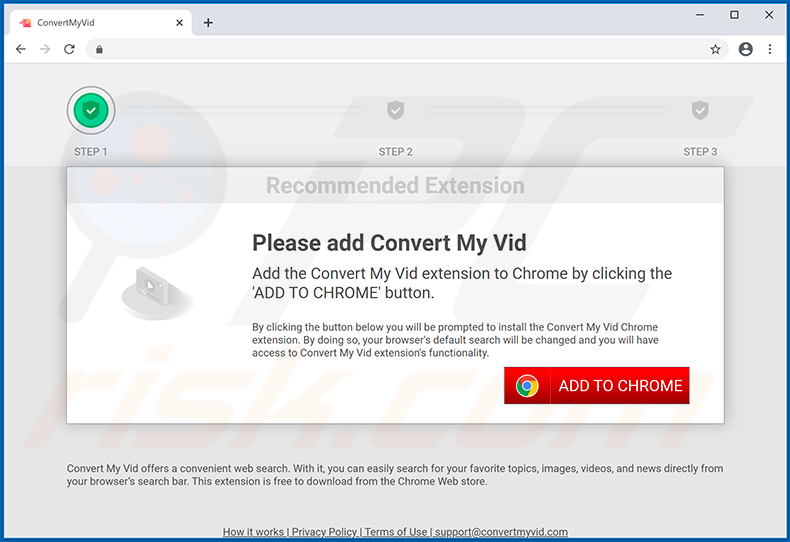Image resolution: width=790 pixels, height=542 pixels.
Task: Go back to the previous page
Action: [21, 49]
